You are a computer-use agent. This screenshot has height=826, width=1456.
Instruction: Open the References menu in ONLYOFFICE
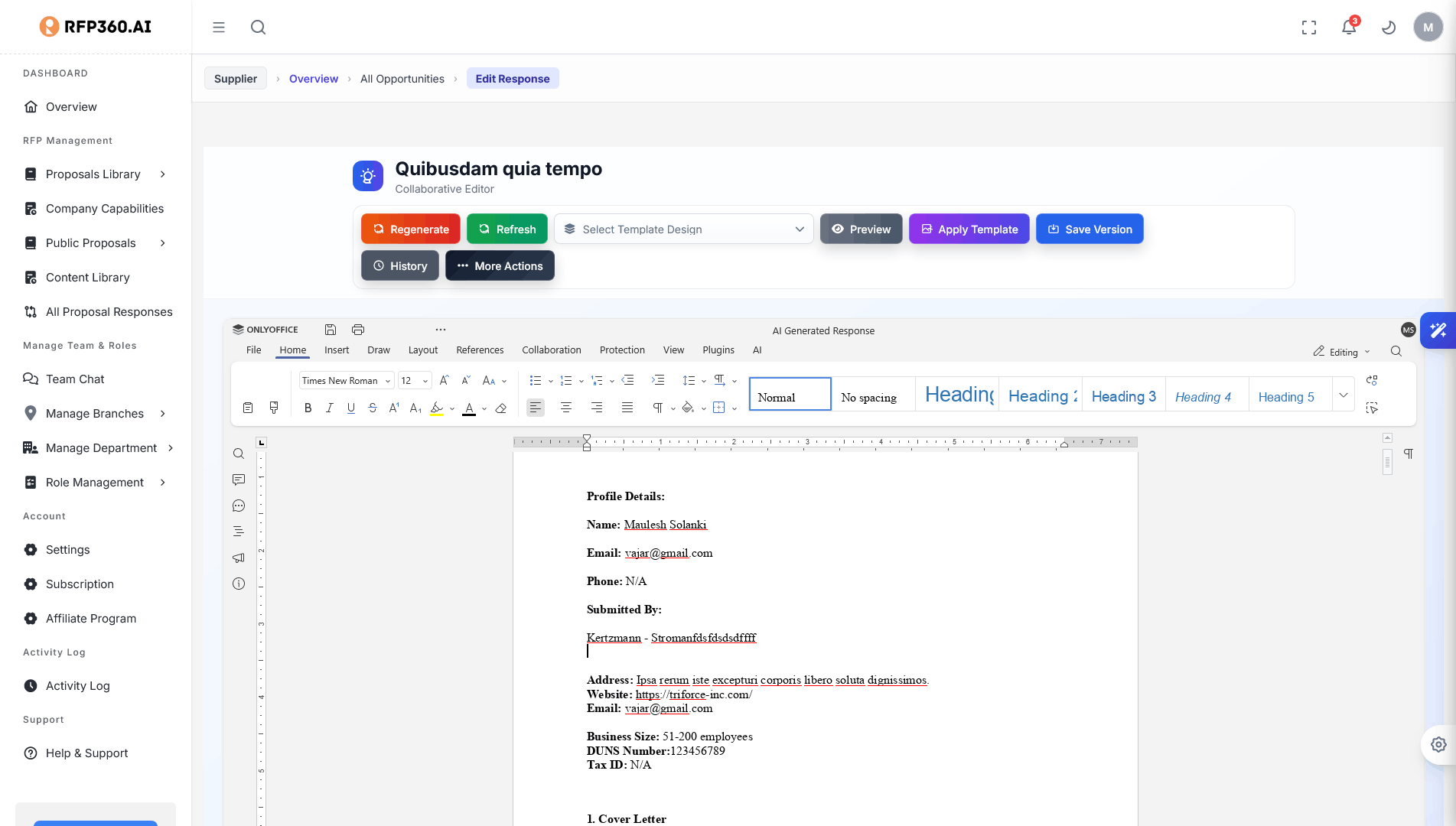pos(480,350)
